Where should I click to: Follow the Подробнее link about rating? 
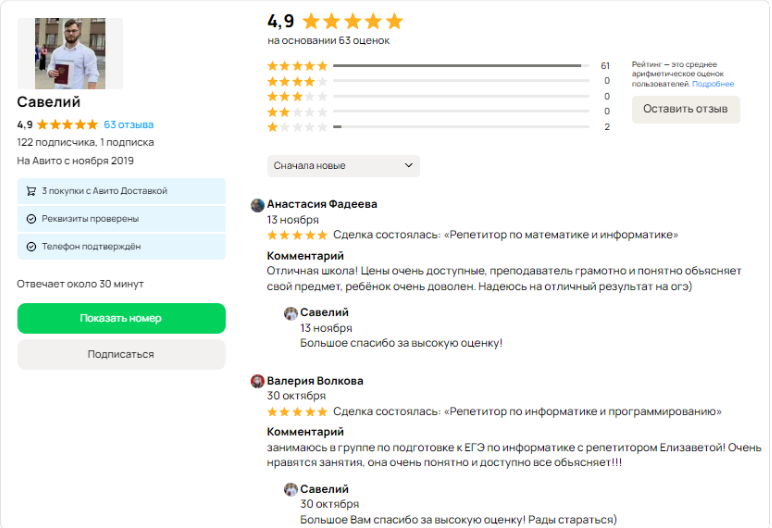[x=713, y=84]
